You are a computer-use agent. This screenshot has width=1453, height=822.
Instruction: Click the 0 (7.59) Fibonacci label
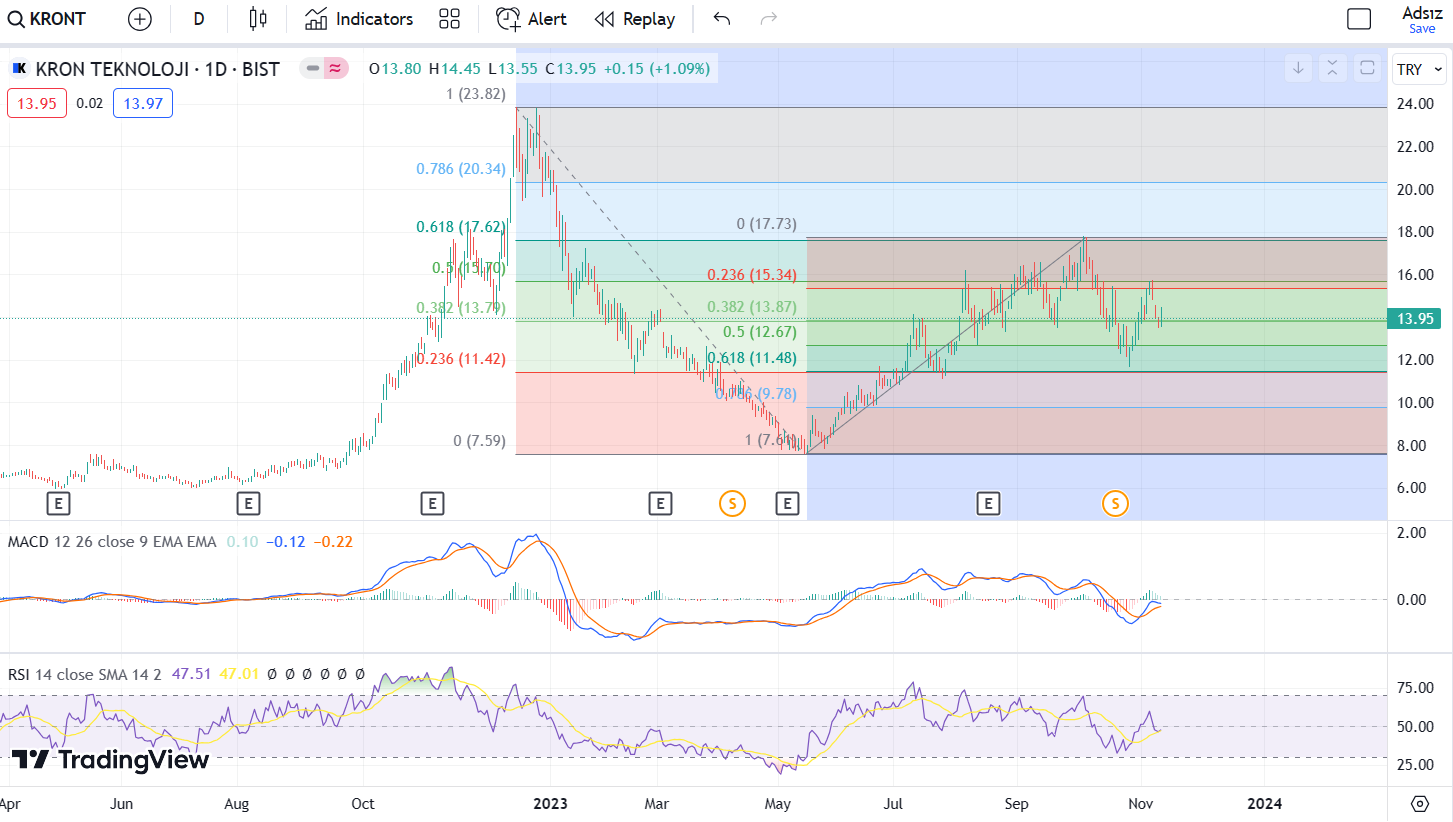point(479,441)
